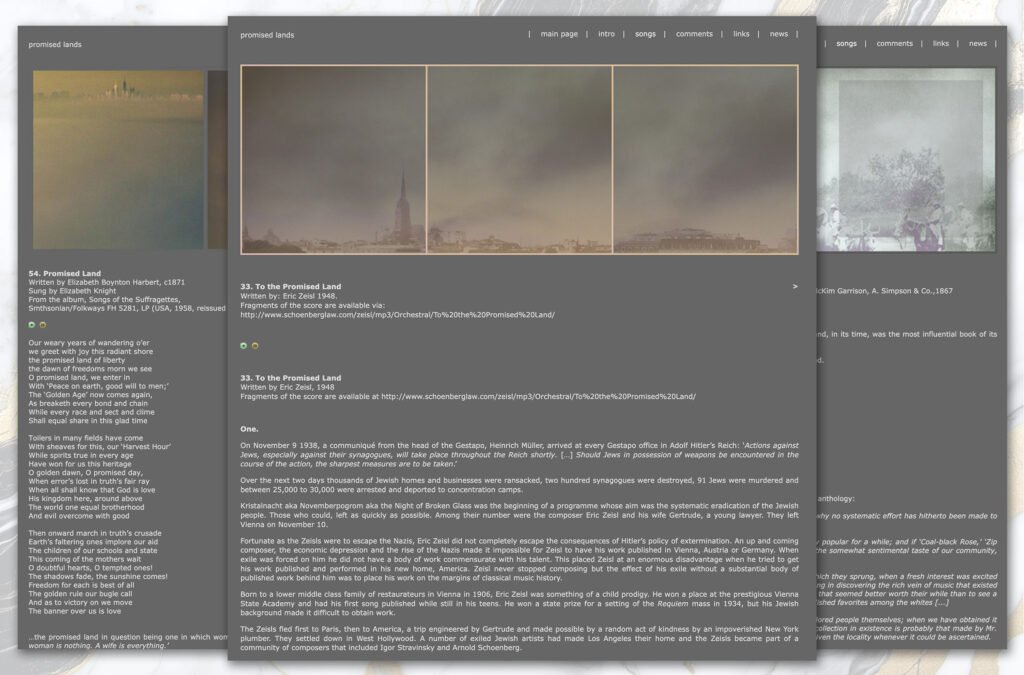Click the triptych skyline artwork at the top
This screenshot has width=1024, height=675.
(520, 160)
